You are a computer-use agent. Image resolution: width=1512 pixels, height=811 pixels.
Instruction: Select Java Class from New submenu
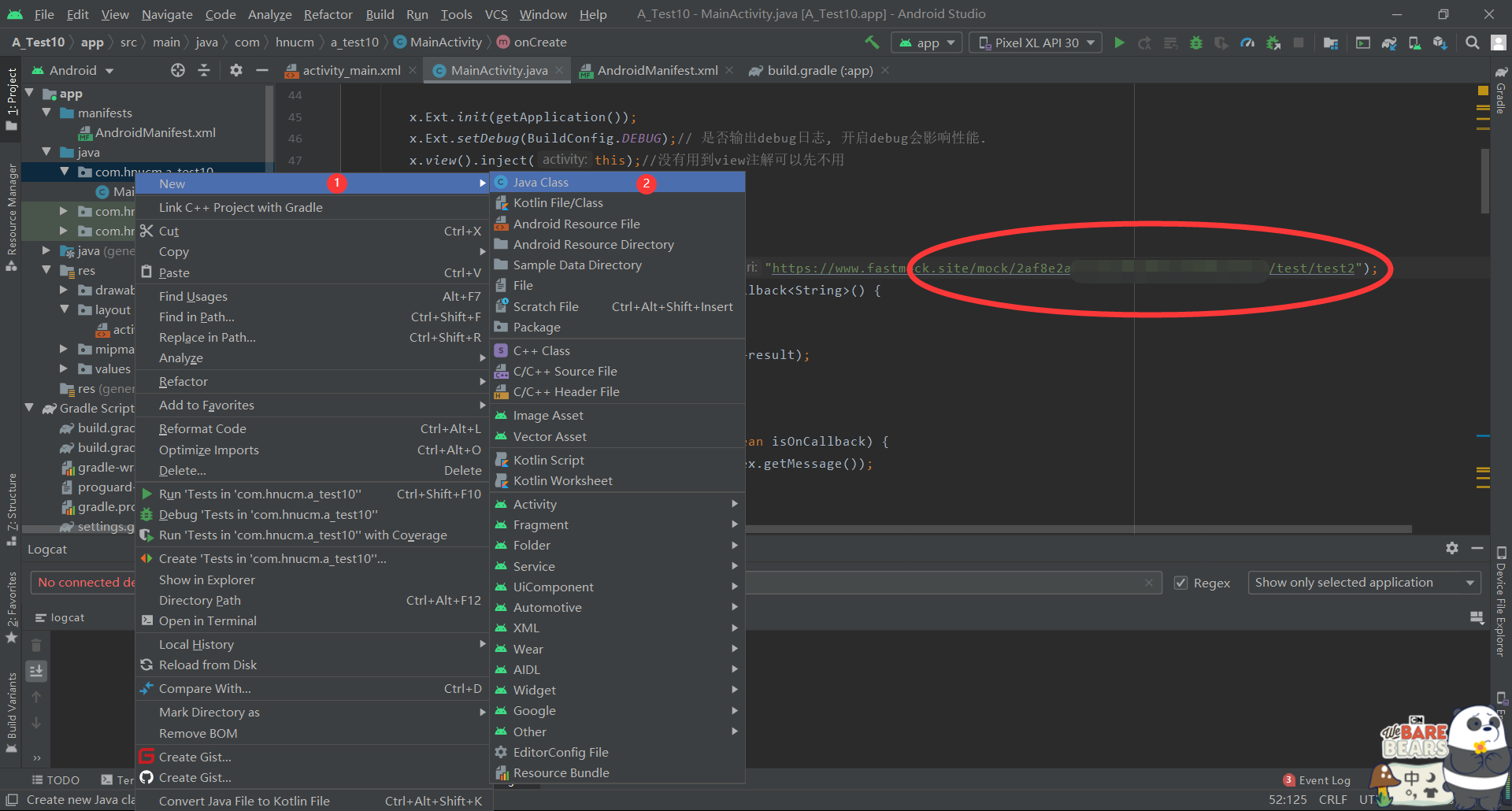[x=617, y=182]
